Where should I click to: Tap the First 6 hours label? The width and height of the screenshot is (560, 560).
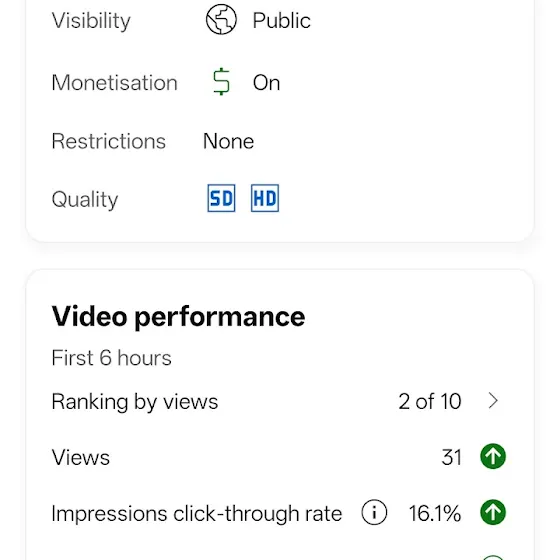point(111,358)
